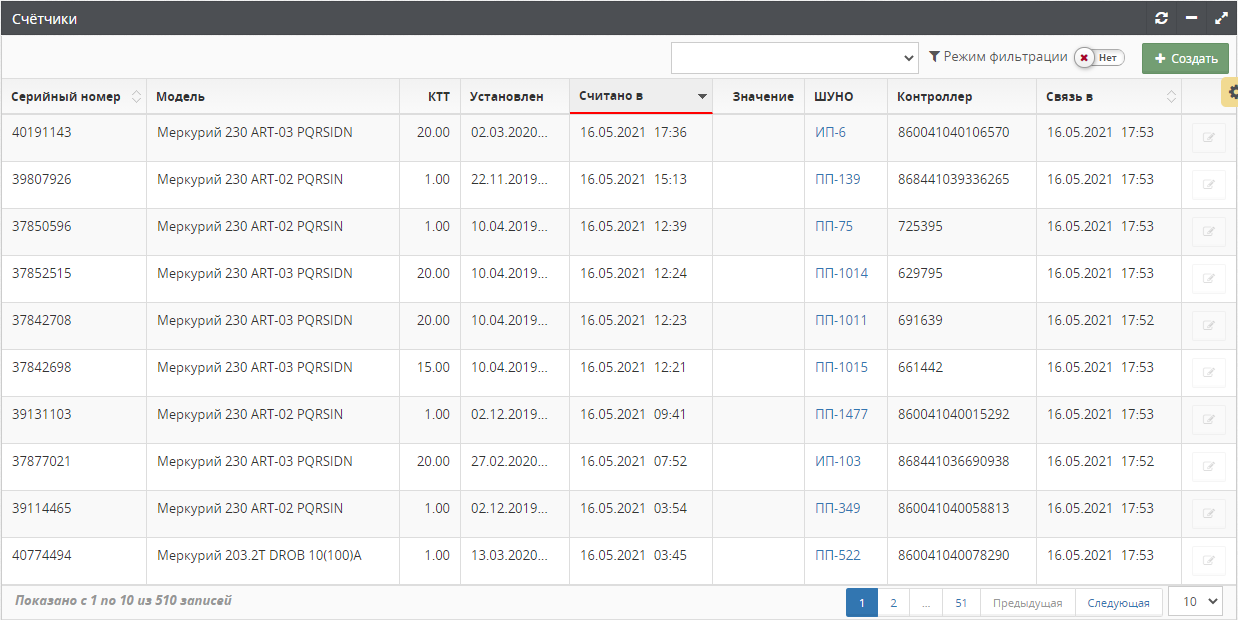Viewport: 1238px width, 620px height.
Task: Click the refresh icon in the panel header
Action: pyautogui.click(x=1161, y=18)
